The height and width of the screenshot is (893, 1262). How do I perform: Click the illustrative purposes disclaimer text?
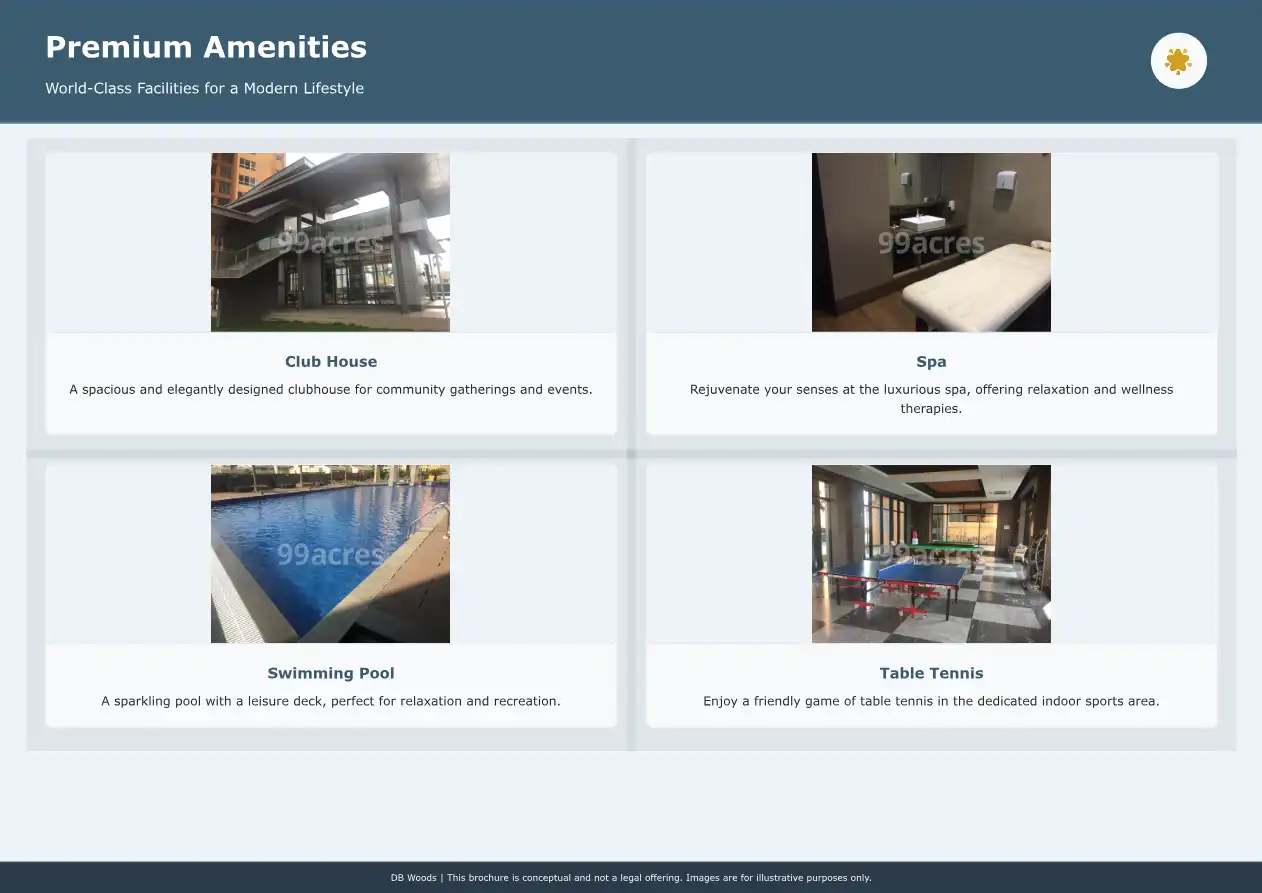coord(778,878)
